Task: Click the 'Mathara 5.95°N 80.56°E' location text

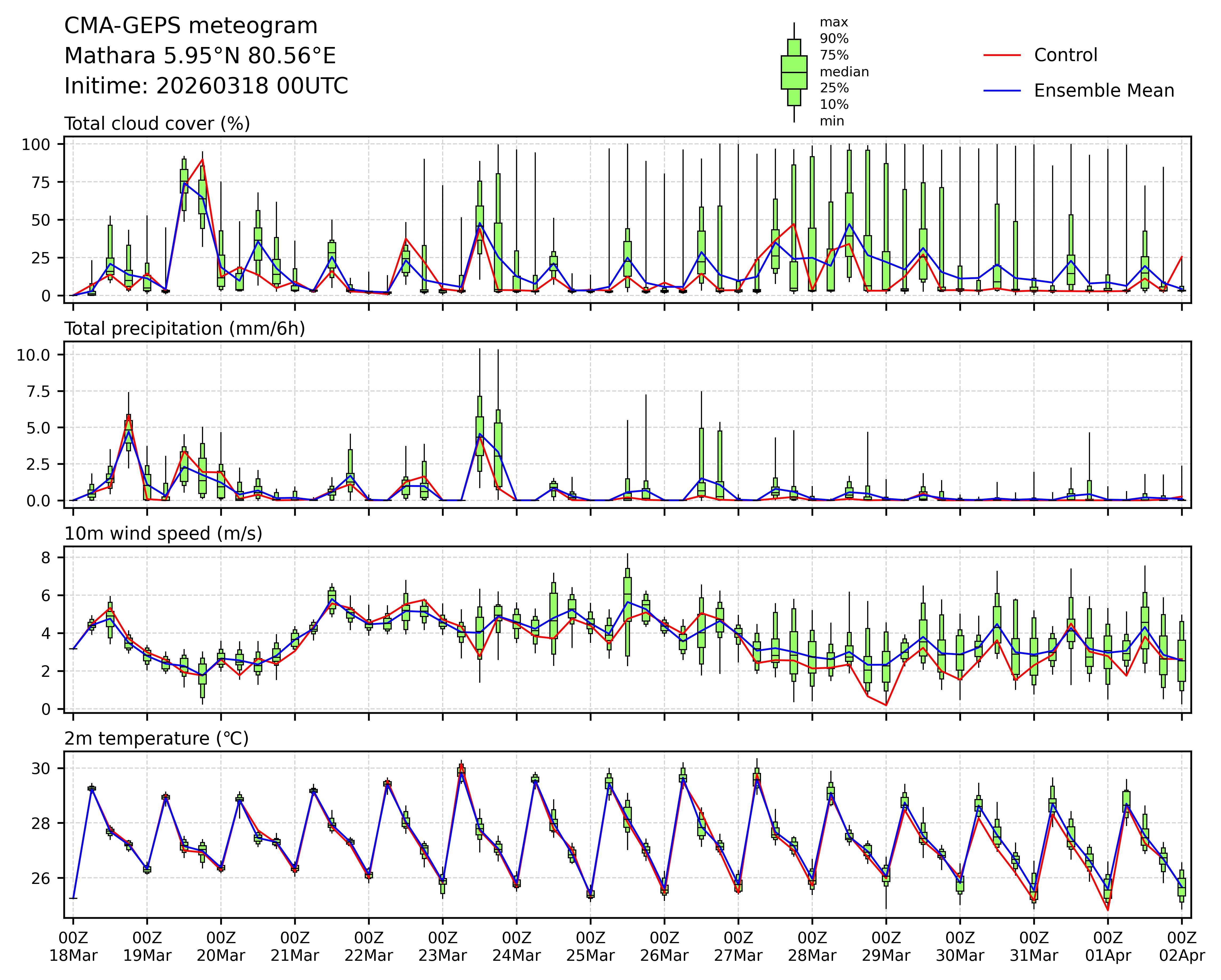Action: pos(200,56)
